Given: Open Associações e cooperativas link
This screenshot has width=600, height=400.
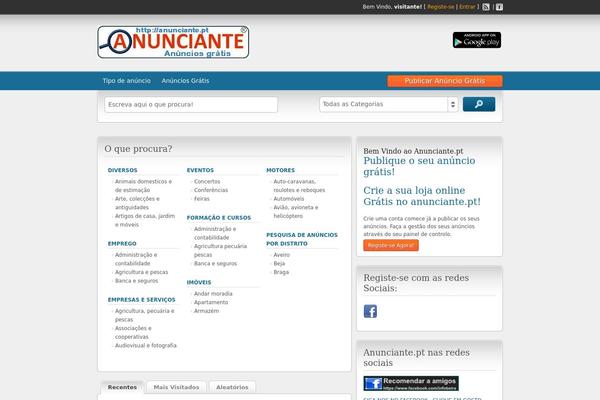Looking at the screenshot, I should click(x=133, y=333).
